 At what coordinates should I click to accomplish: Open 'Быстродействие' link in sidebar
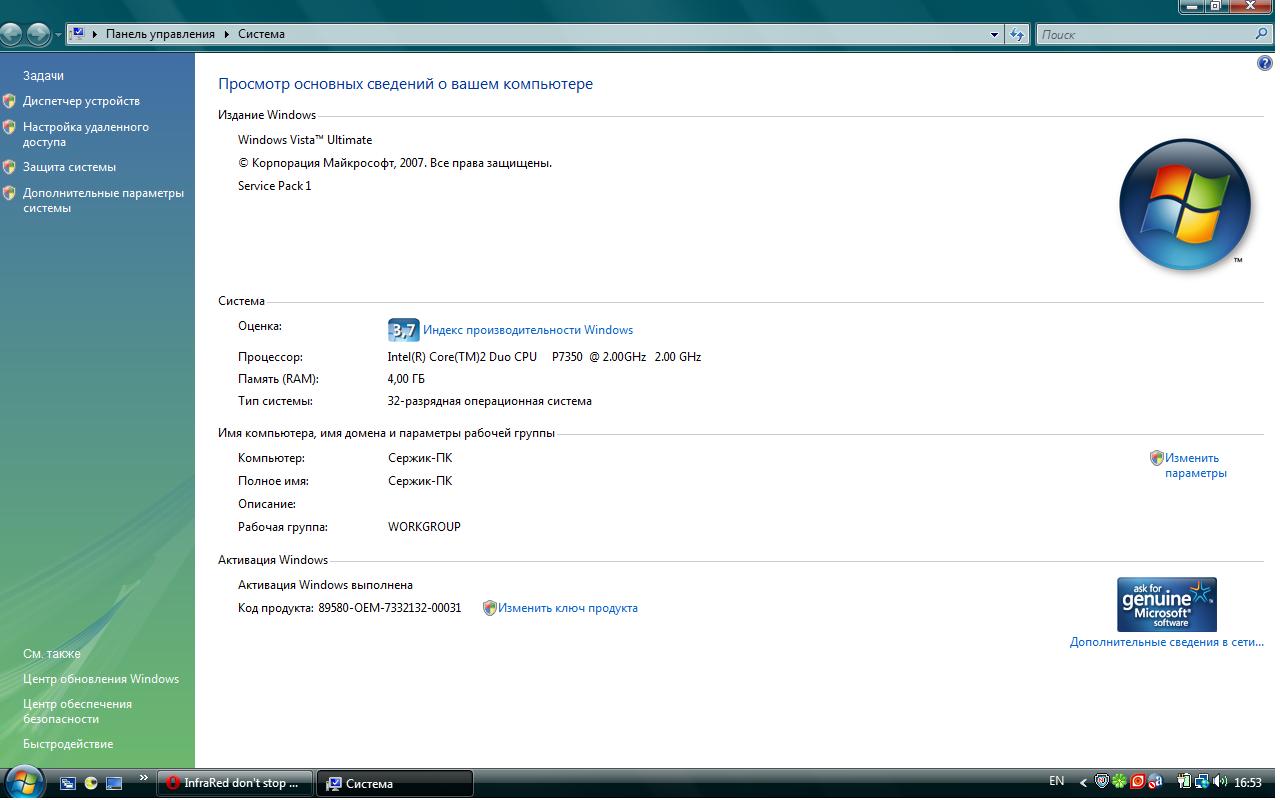[68, 744]
